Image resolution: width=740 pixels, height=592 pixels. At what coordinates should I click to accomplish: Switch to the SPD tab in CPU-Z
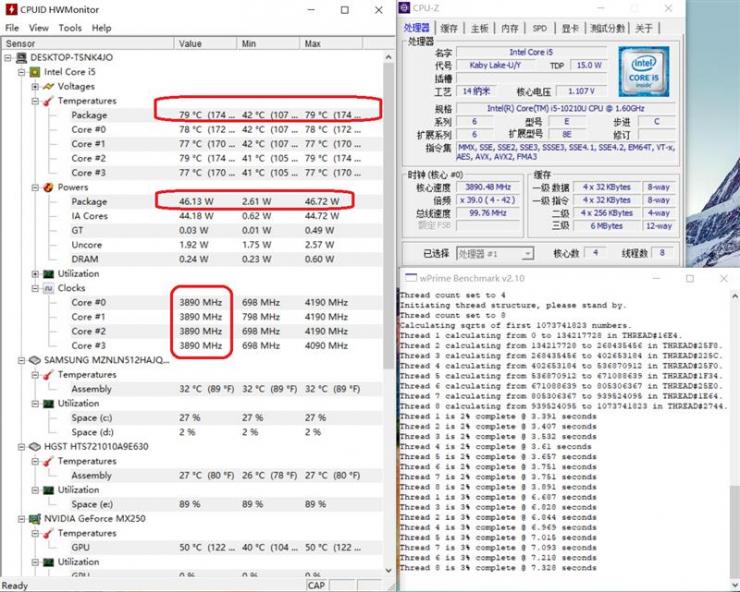539,28
